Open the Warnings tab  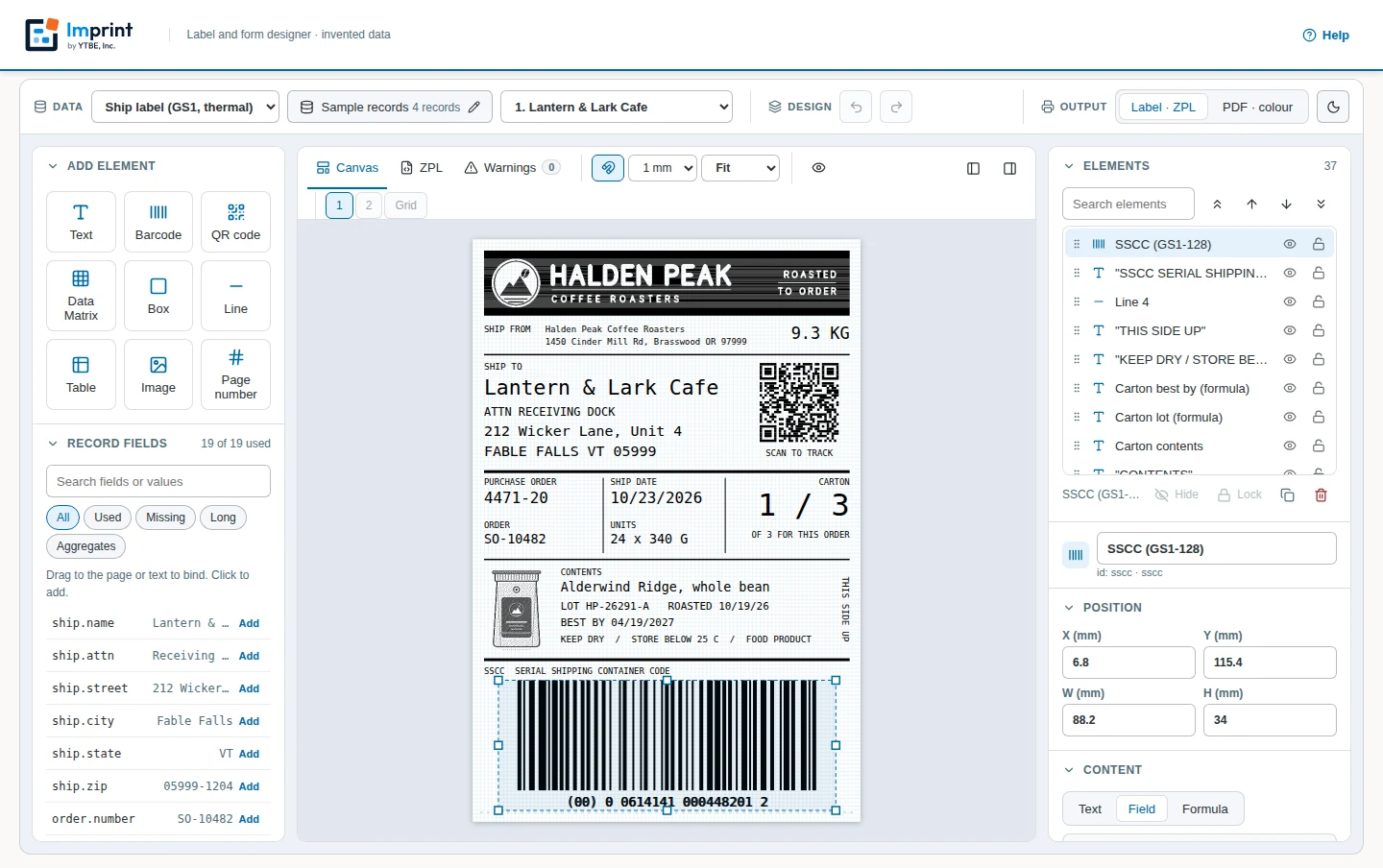512,168
